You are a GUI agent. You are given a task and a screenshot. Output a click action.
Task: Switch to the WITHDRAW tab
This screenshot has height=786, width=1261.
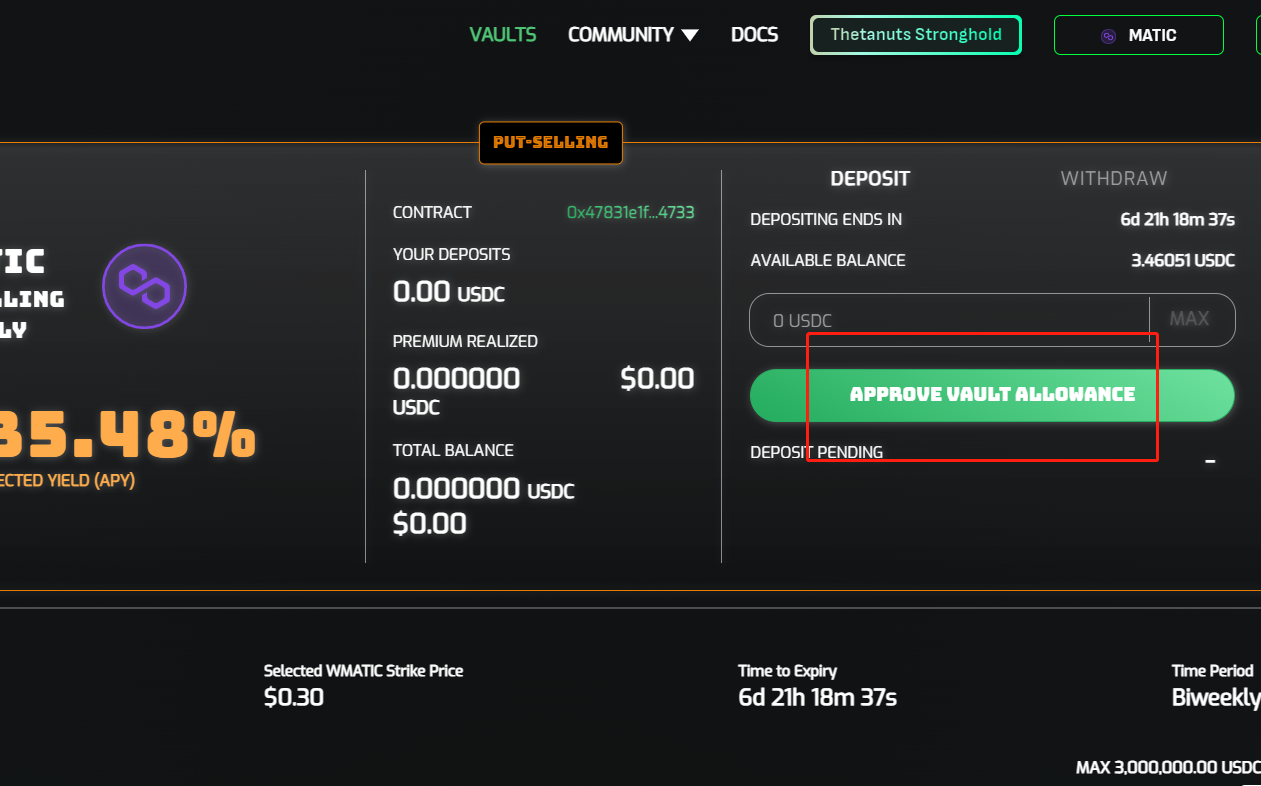(1113, 179)
